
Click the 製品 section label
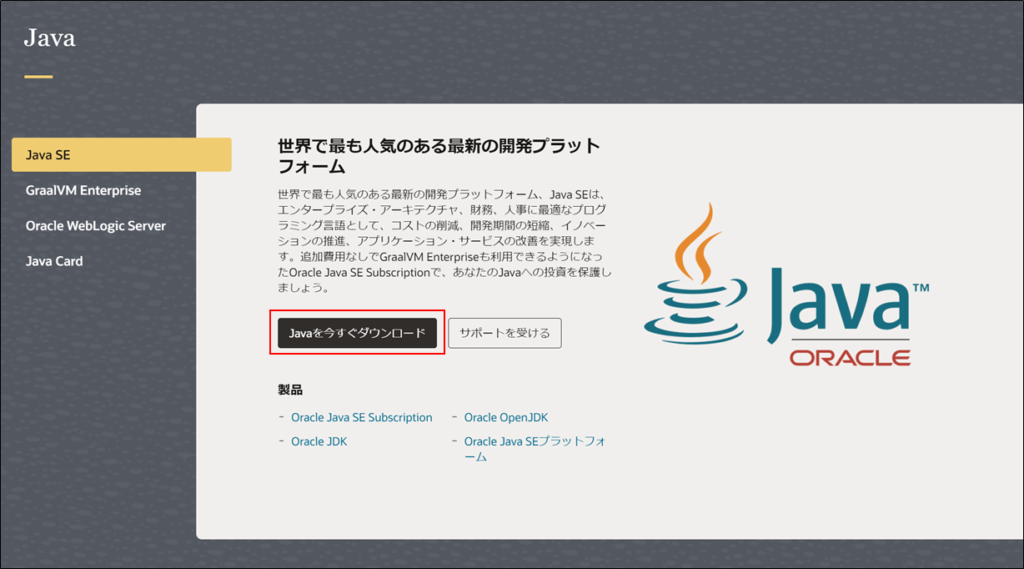290,390
